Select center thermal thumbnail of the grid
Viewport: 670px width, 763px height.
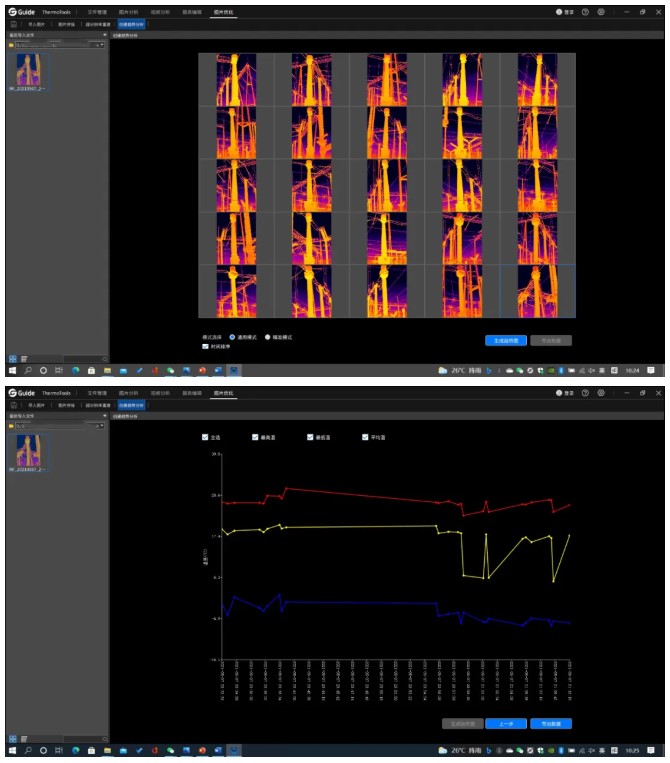(387, 185)
